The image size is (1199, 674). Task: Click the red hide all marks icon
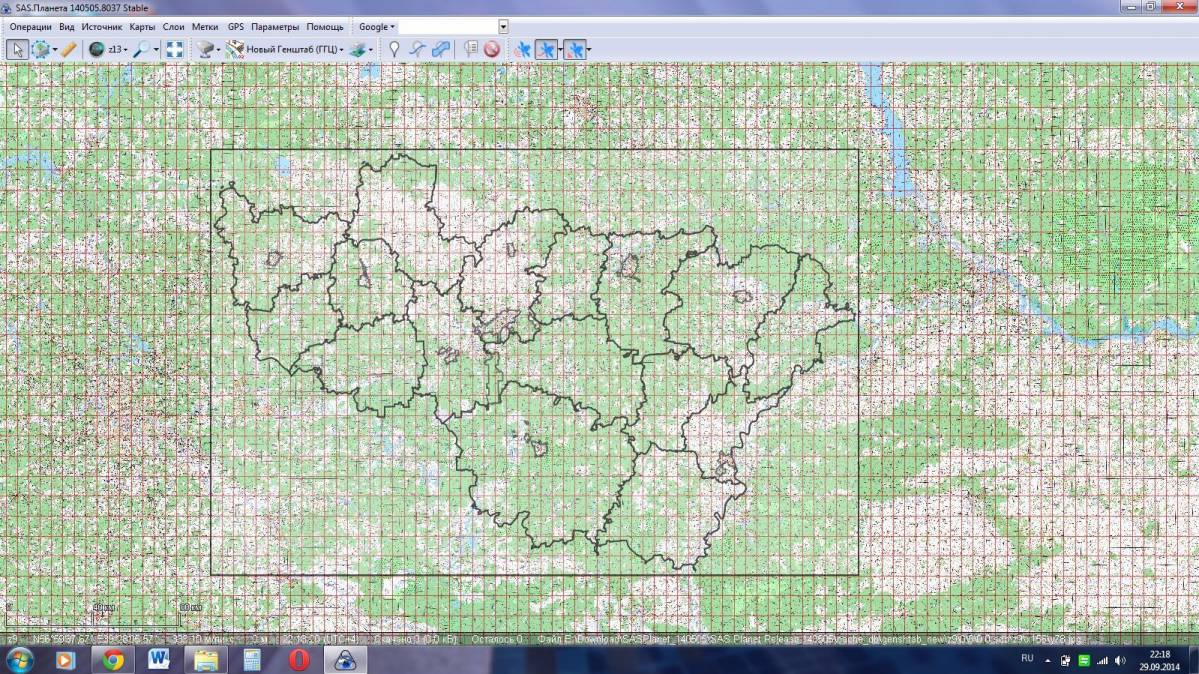[x=492, y=49]
